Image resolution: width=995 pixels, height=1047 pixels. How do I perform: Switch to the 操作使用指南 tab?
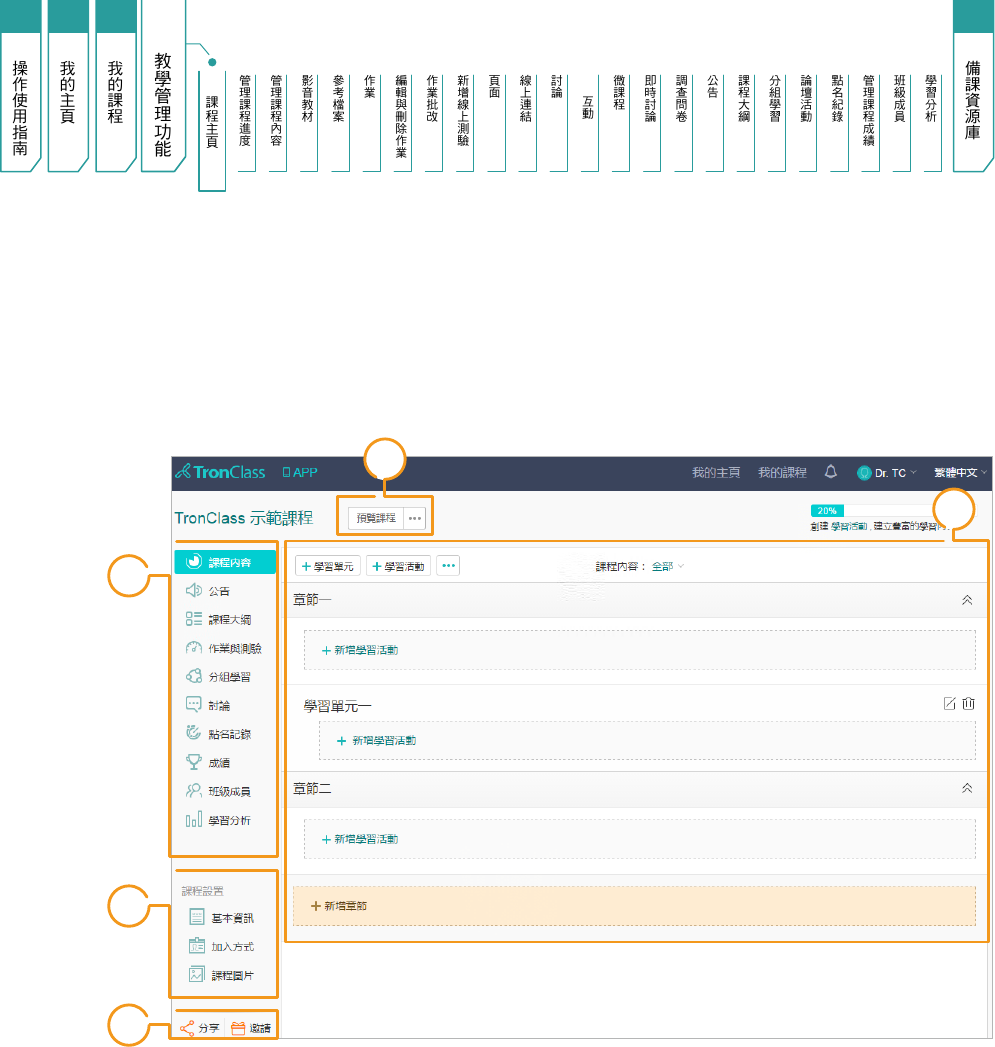pyautogui.click(x=20, y=100)
